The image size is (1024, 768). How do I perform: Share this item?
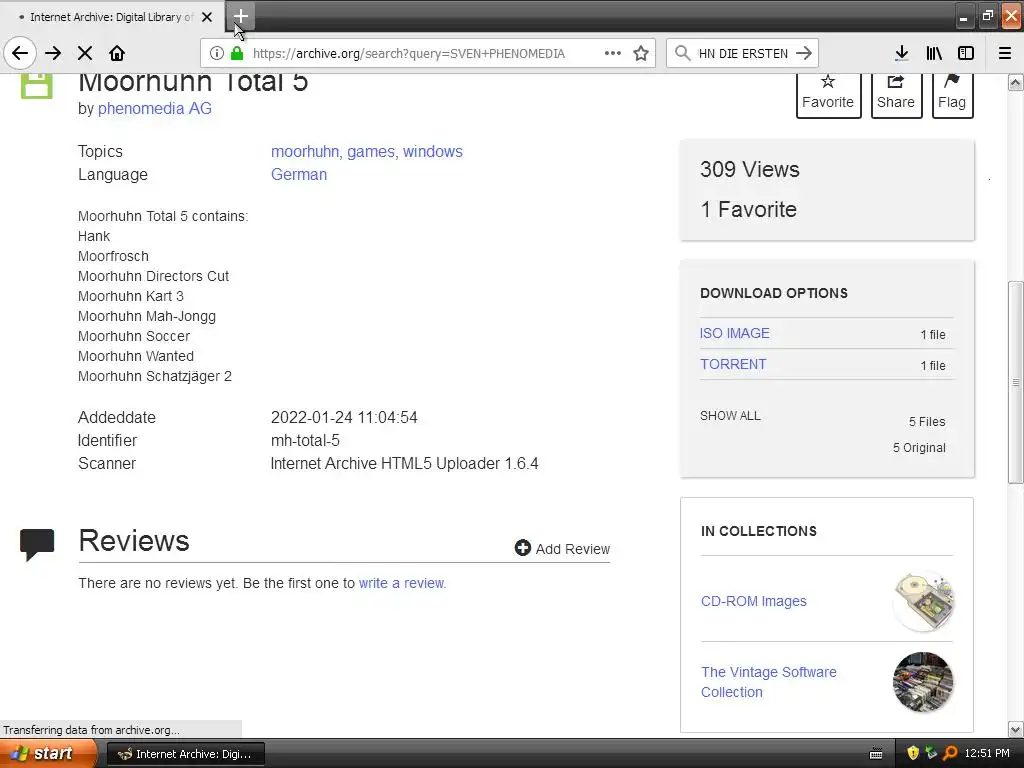click(x=896, y=94)
